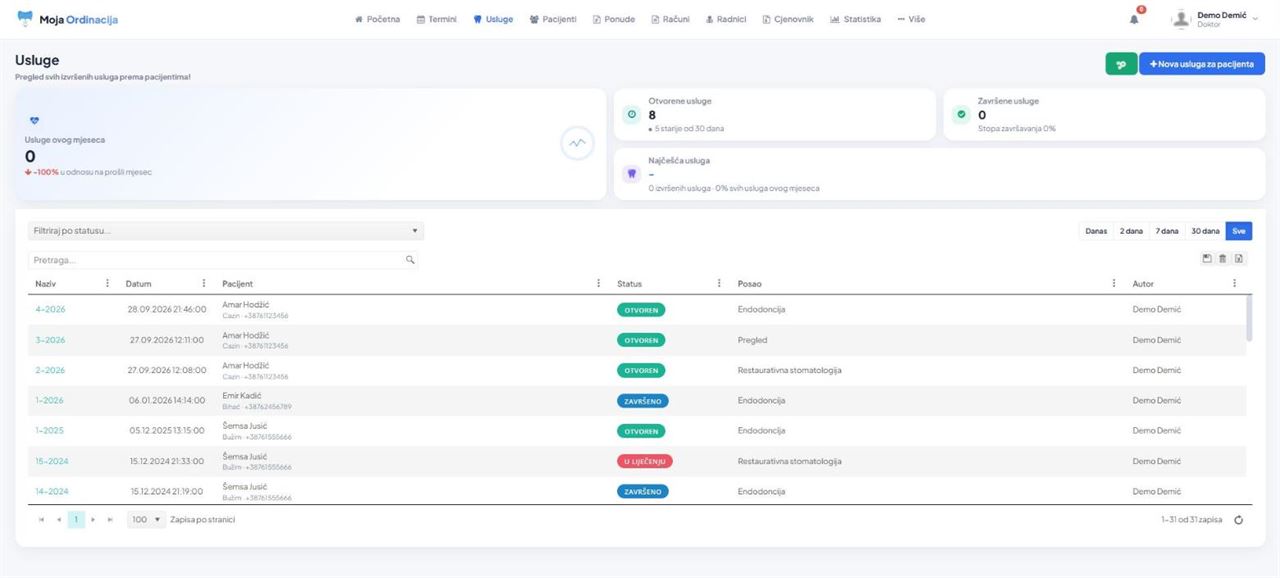Click Nova usluga za pacijenta button
The height and width of the screenshot is (578, 1280).
(1202, 64)
